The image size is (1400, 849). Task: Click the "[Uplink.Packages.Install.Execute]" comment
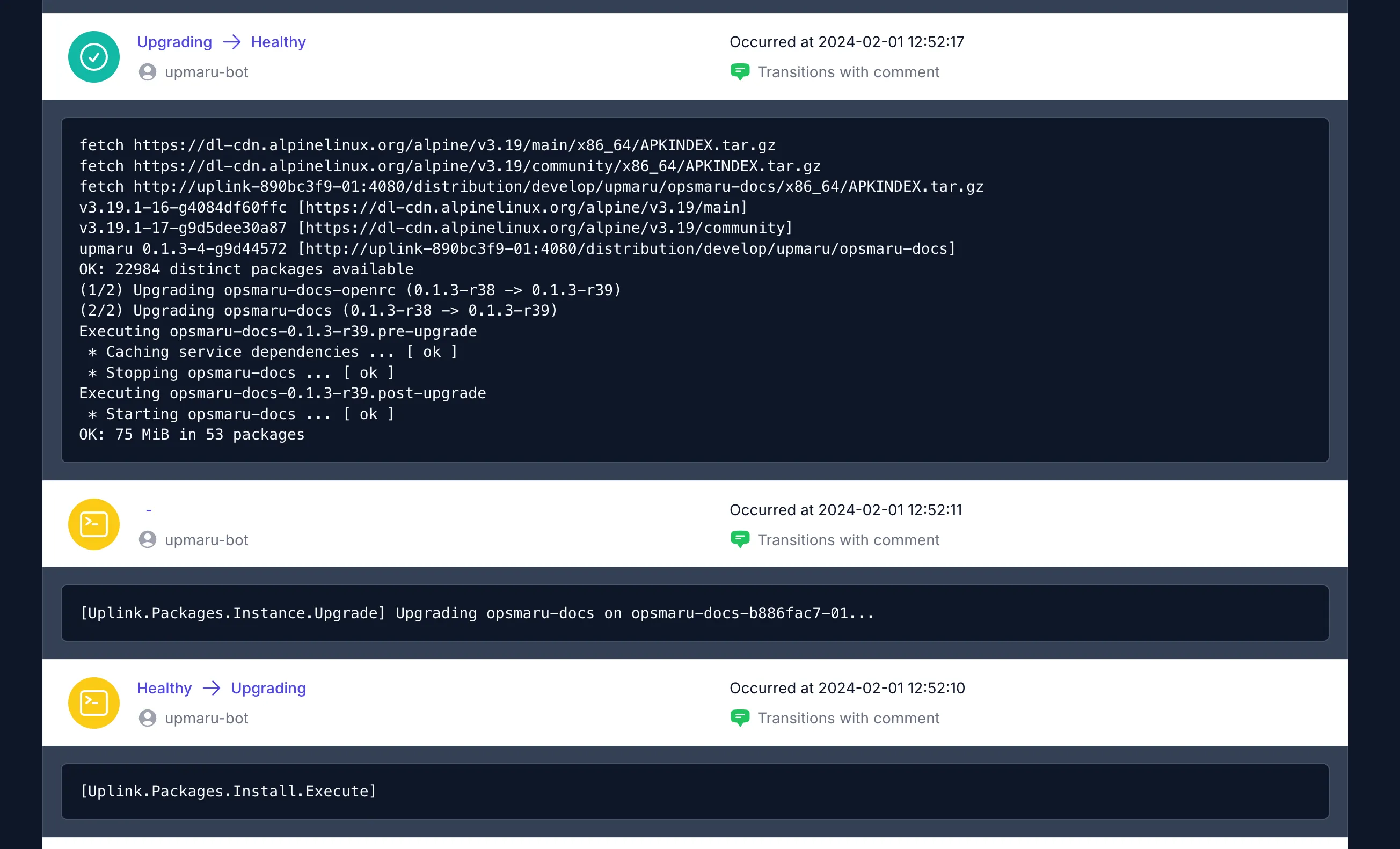pyautogui.click(x=228, y=792)
